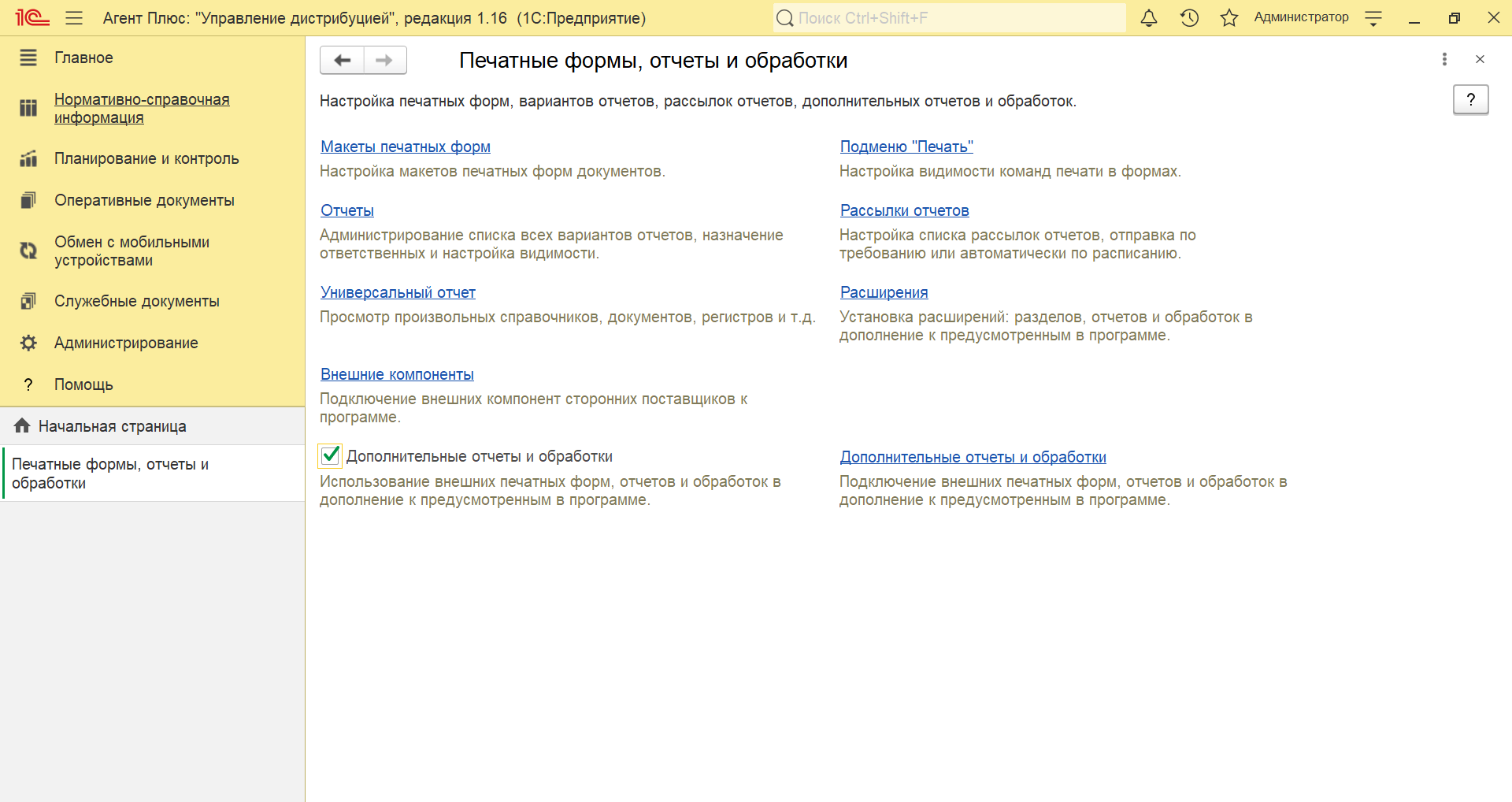
Task: Uncheck Дополнительные отчеты и обработки checkbox
Action: (x=330, y=455)
